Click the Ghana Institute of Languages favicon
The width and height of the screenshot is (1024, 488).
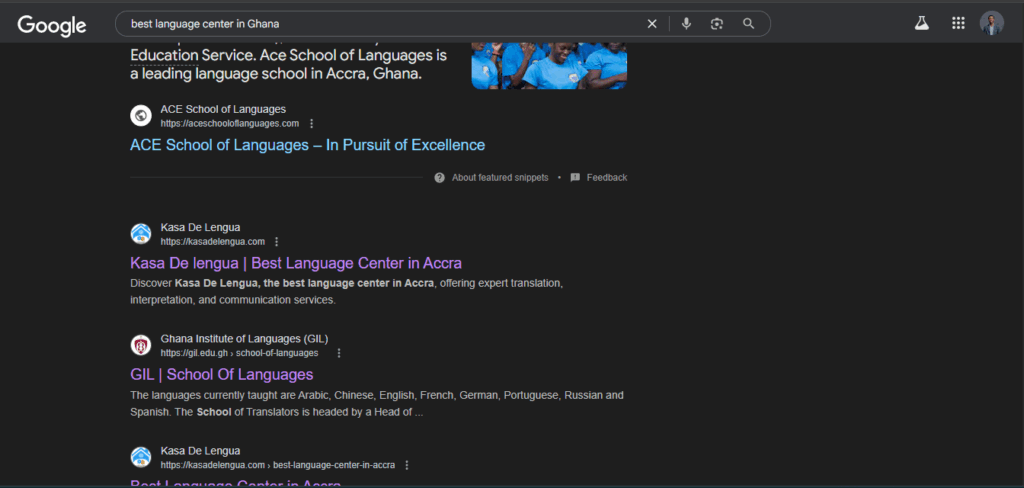(141, 346)
